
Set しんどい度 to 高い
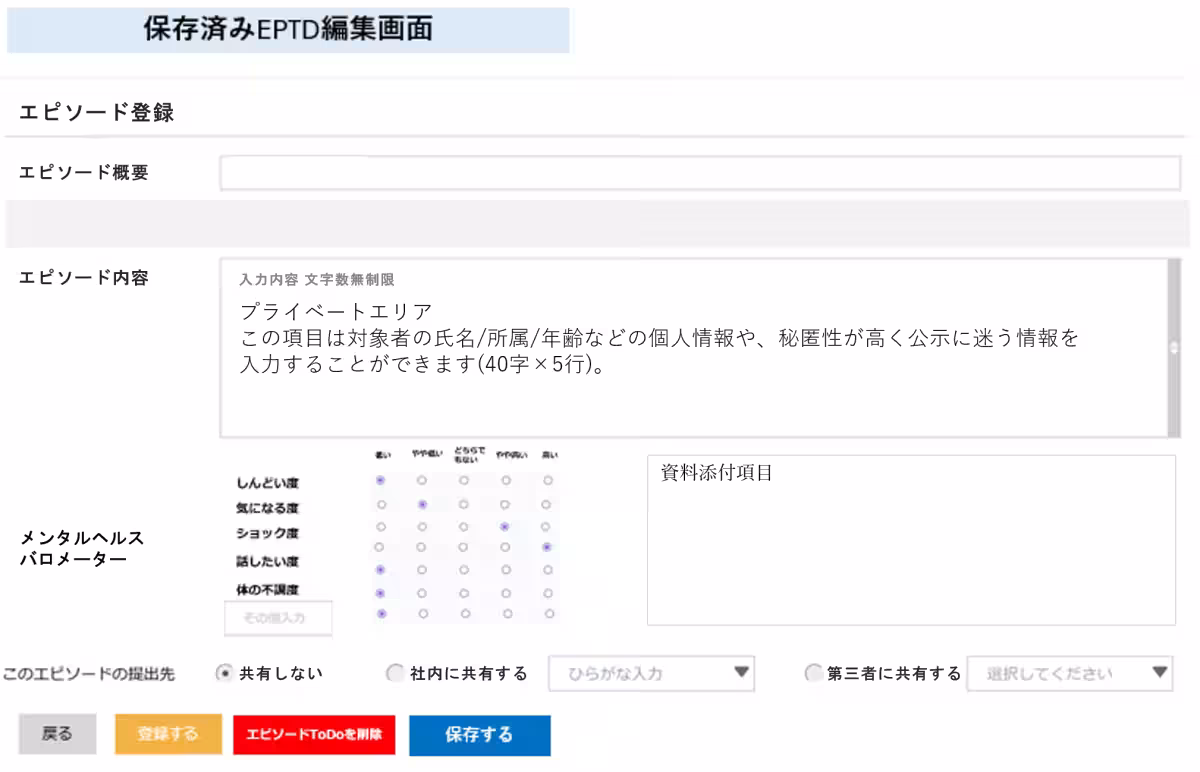pos(548,480)
